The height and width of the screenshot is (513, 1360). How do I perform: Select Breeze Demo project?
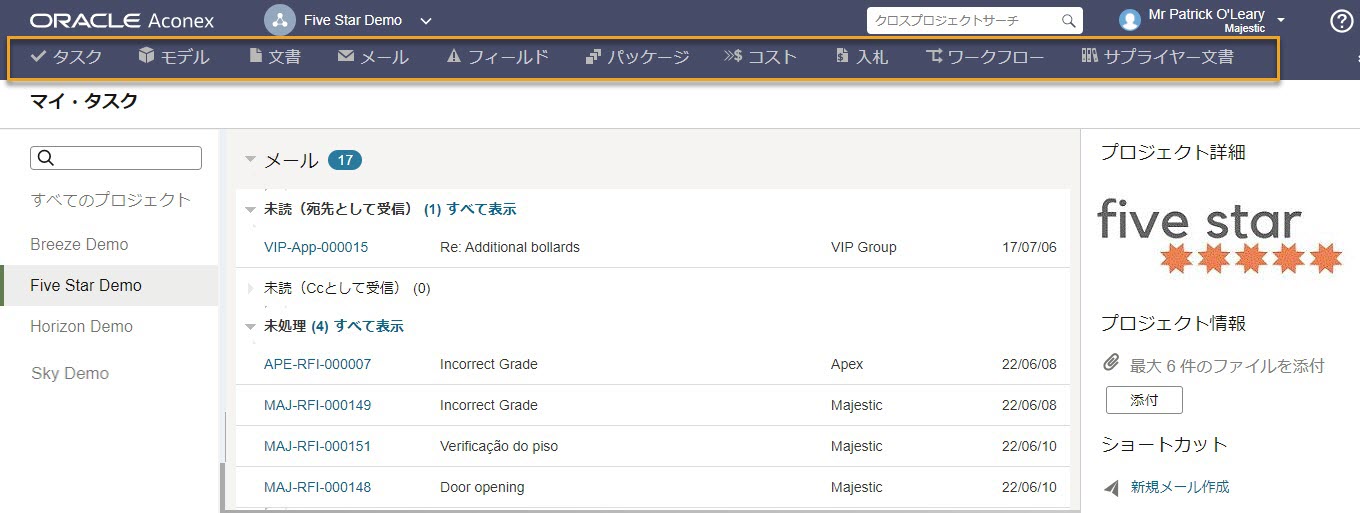coord(79,244)
